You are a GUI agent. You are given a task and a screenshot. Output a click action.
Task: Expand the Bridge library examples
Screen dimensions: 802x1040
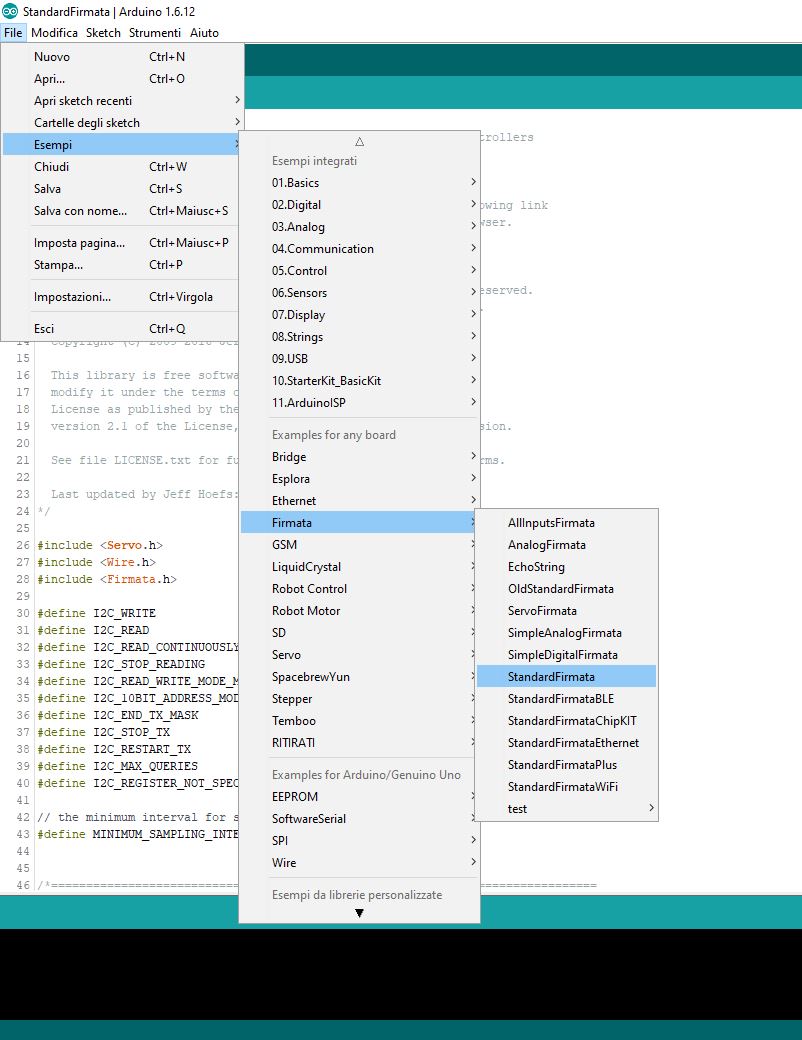point(360,456)
